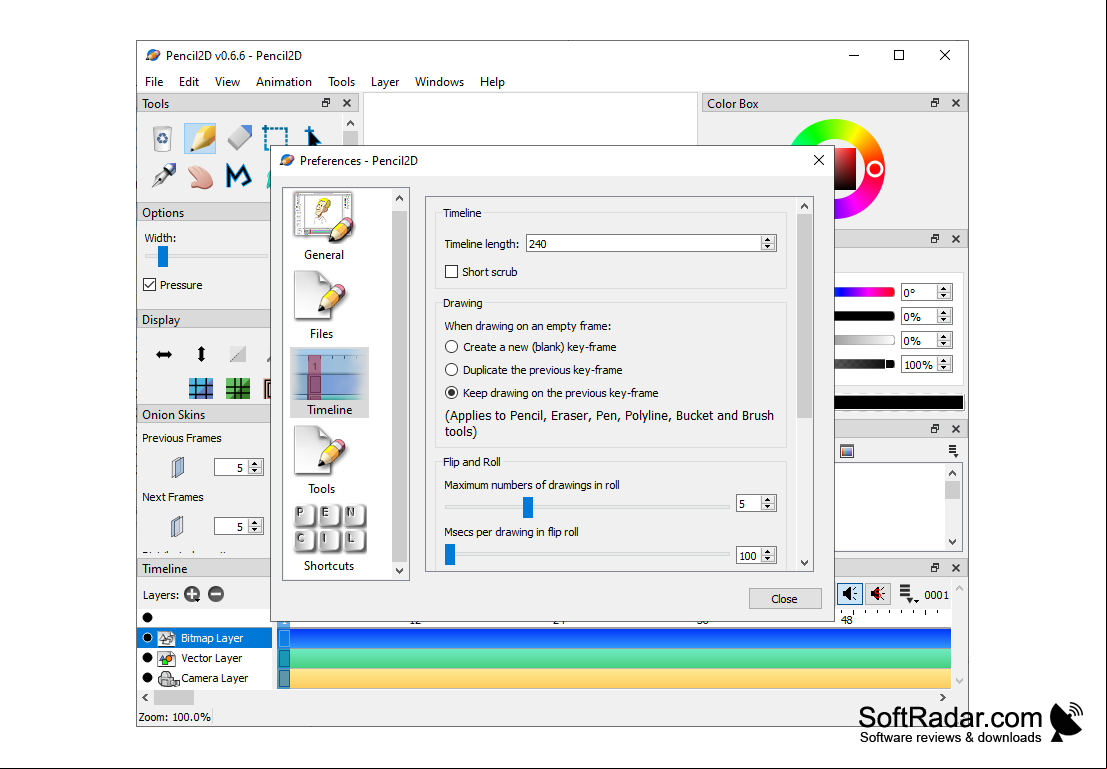Toggle Bitmap Layer visibility dot
The width and height of the screenshot is (1107, 769).
click(x=148, y=638)
